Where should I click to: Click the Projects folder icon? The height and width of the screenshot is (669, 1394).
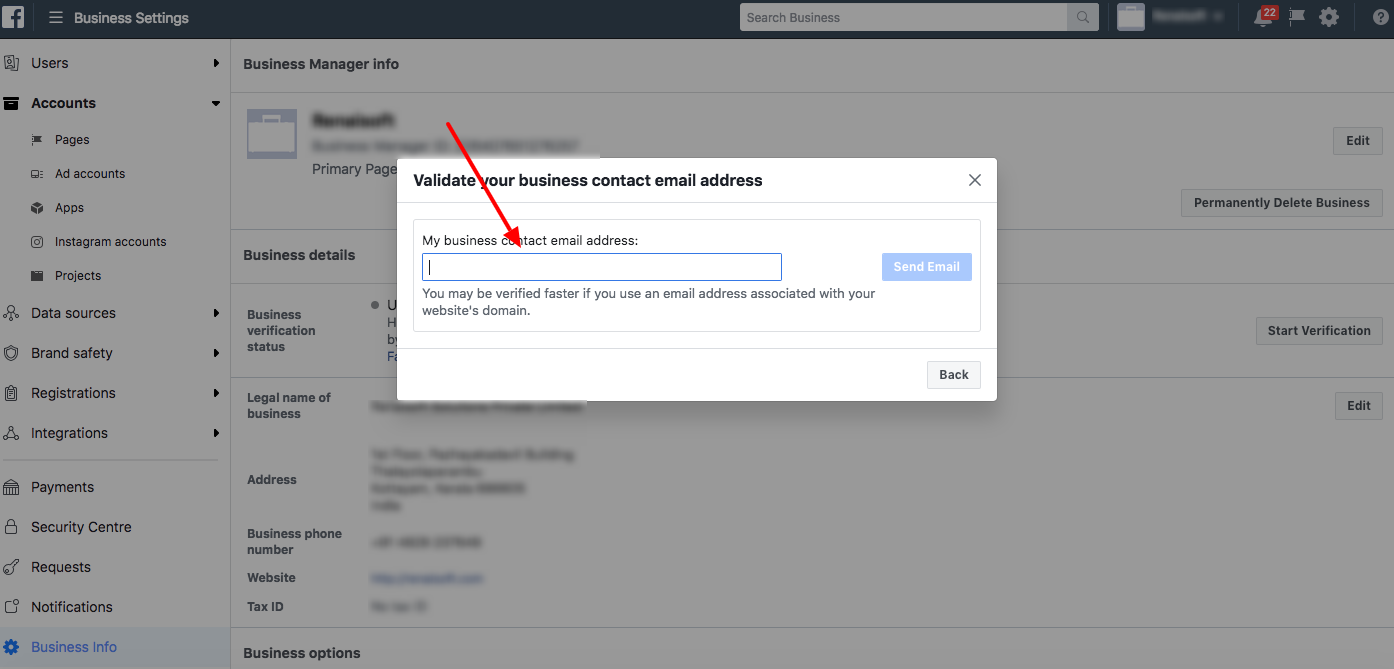[37, 276]
